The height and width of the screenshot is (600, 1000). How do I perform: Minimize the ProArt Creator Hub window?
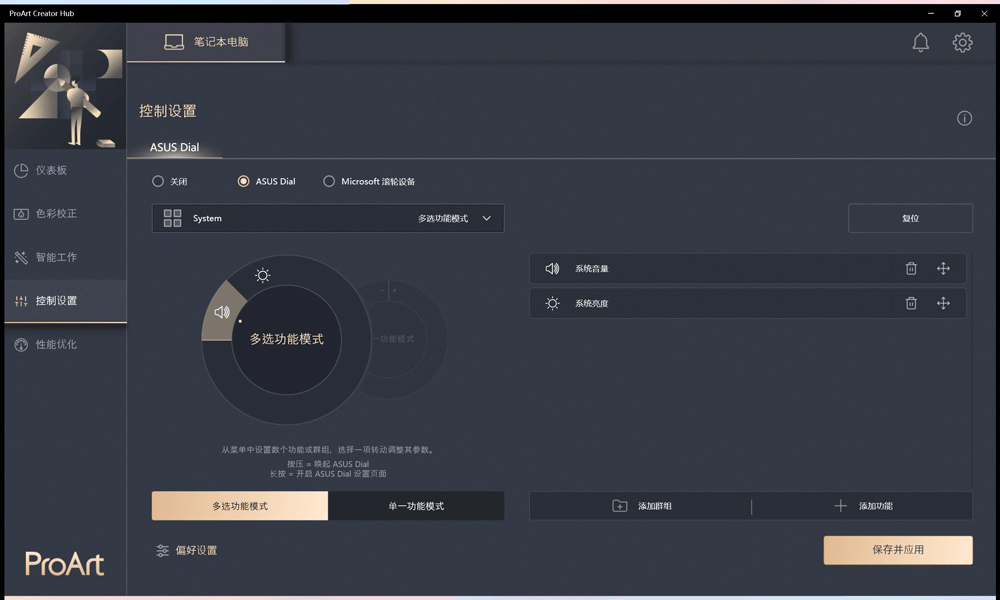930,13
